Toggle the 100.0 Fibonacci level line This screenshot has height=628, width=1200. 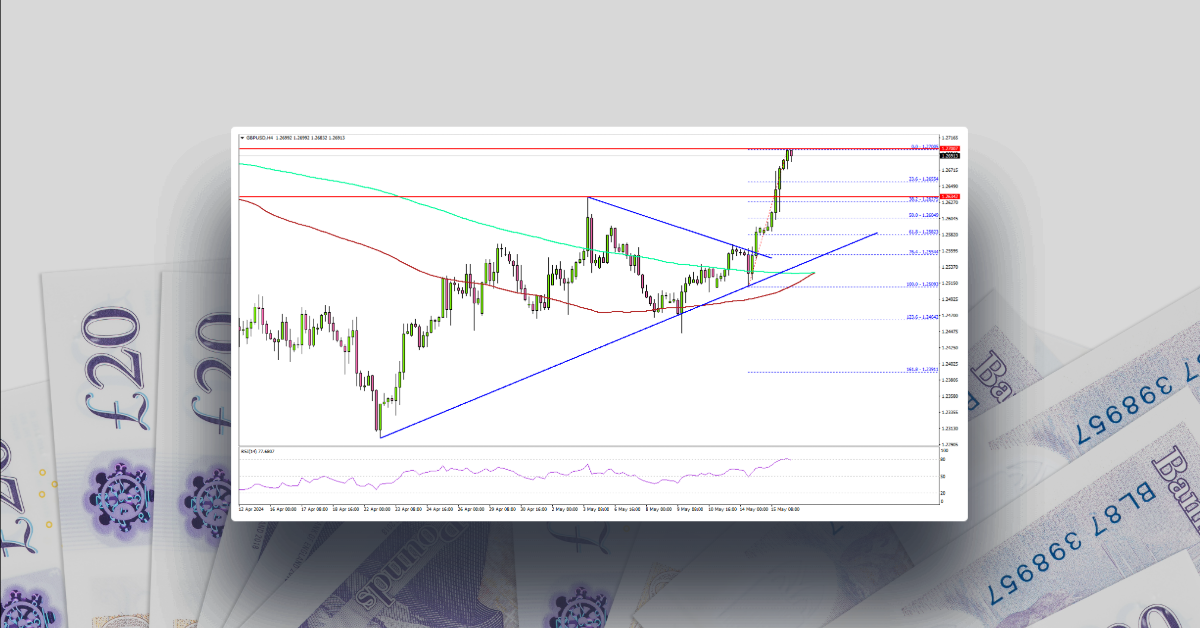[920, 283]
